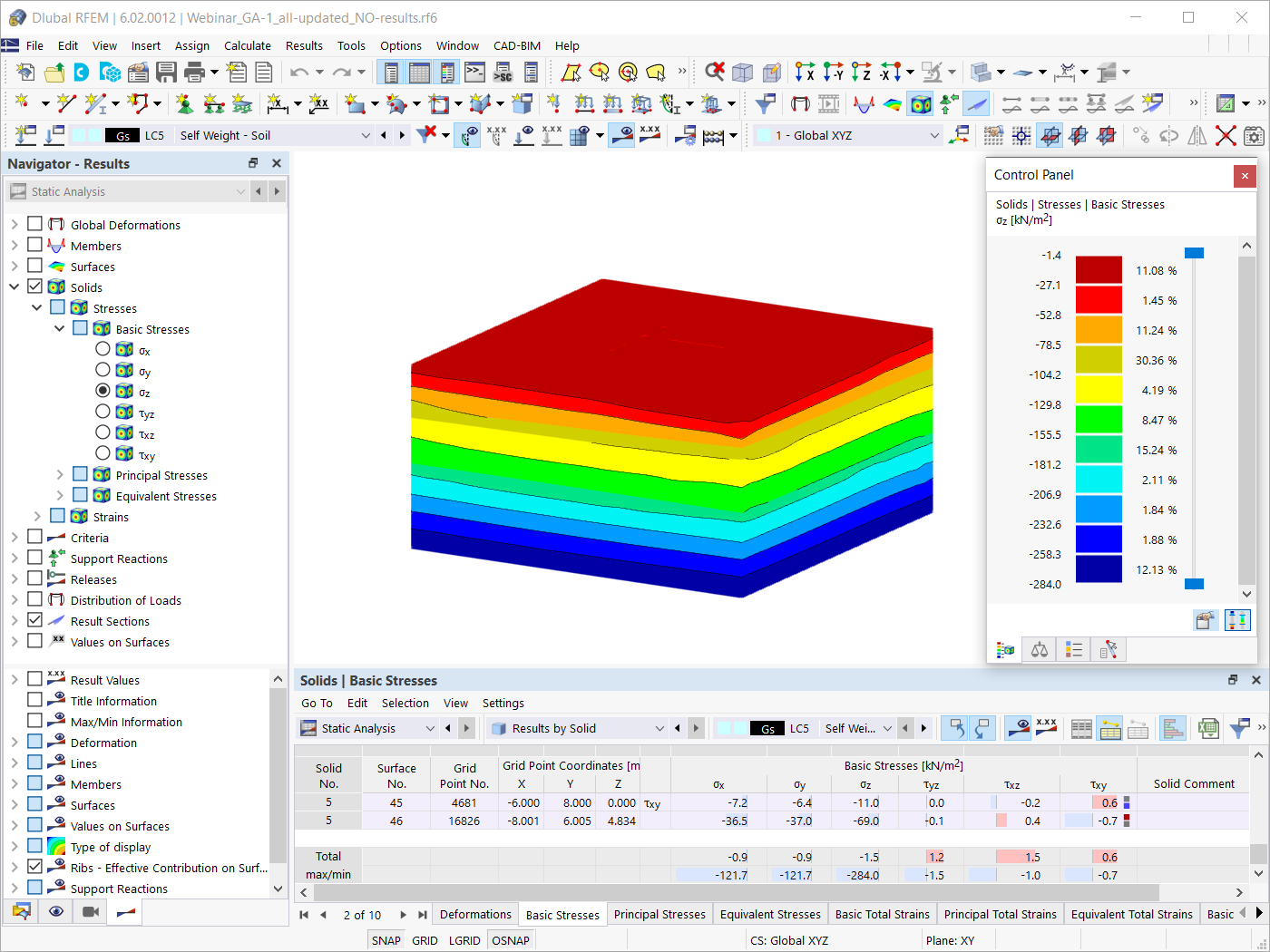1270x952 pixels.
Task: Enable Global Deformations checkbox
Action: [x=34, y=224]
